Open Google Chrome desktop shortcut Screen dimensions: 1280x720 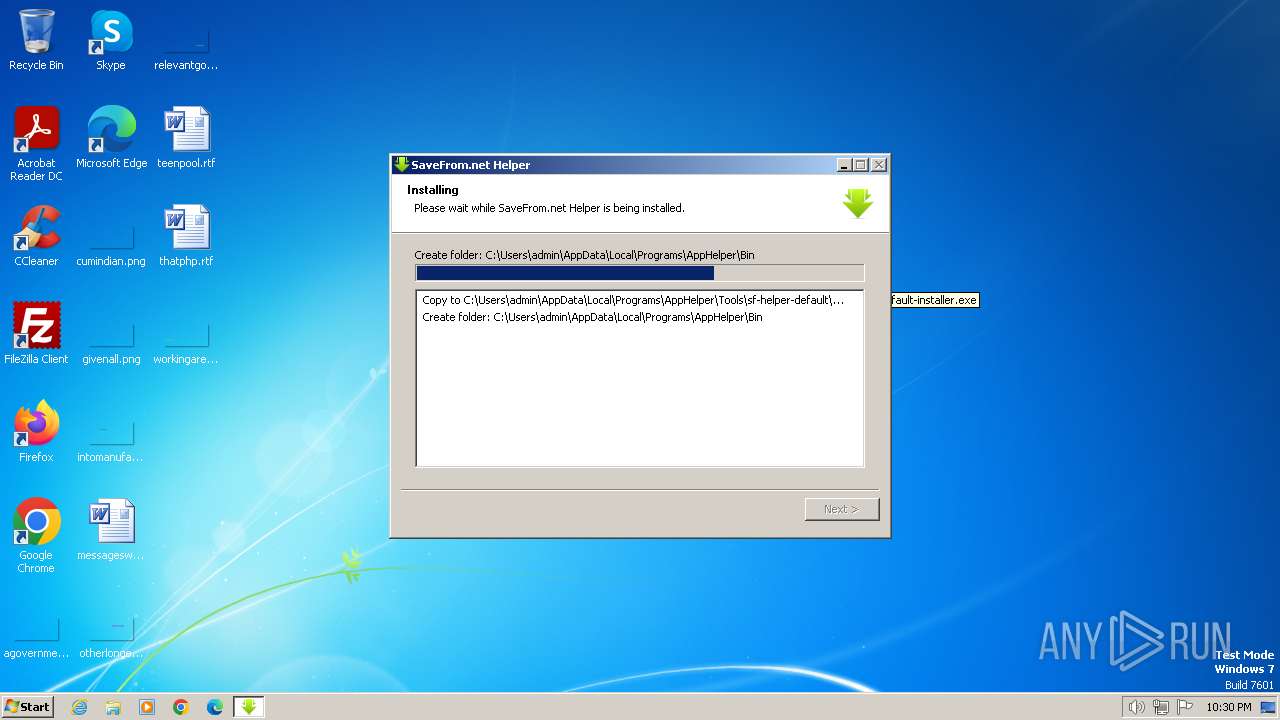pos(36,536)
